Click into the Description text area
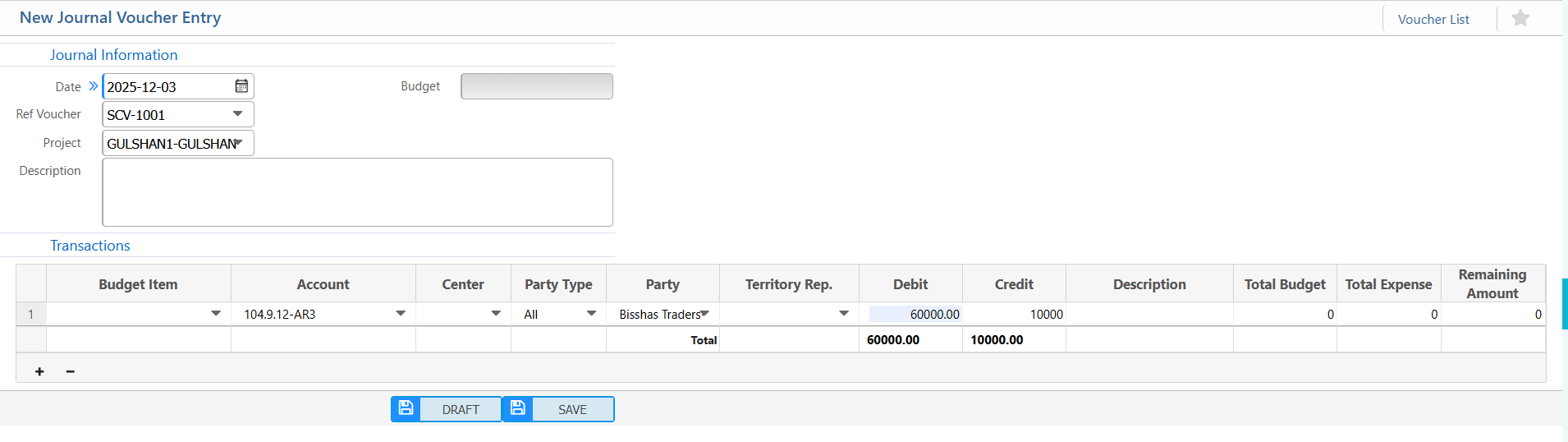The height and width of the screenshot is (442, 1568). click(x=357, y=192)
